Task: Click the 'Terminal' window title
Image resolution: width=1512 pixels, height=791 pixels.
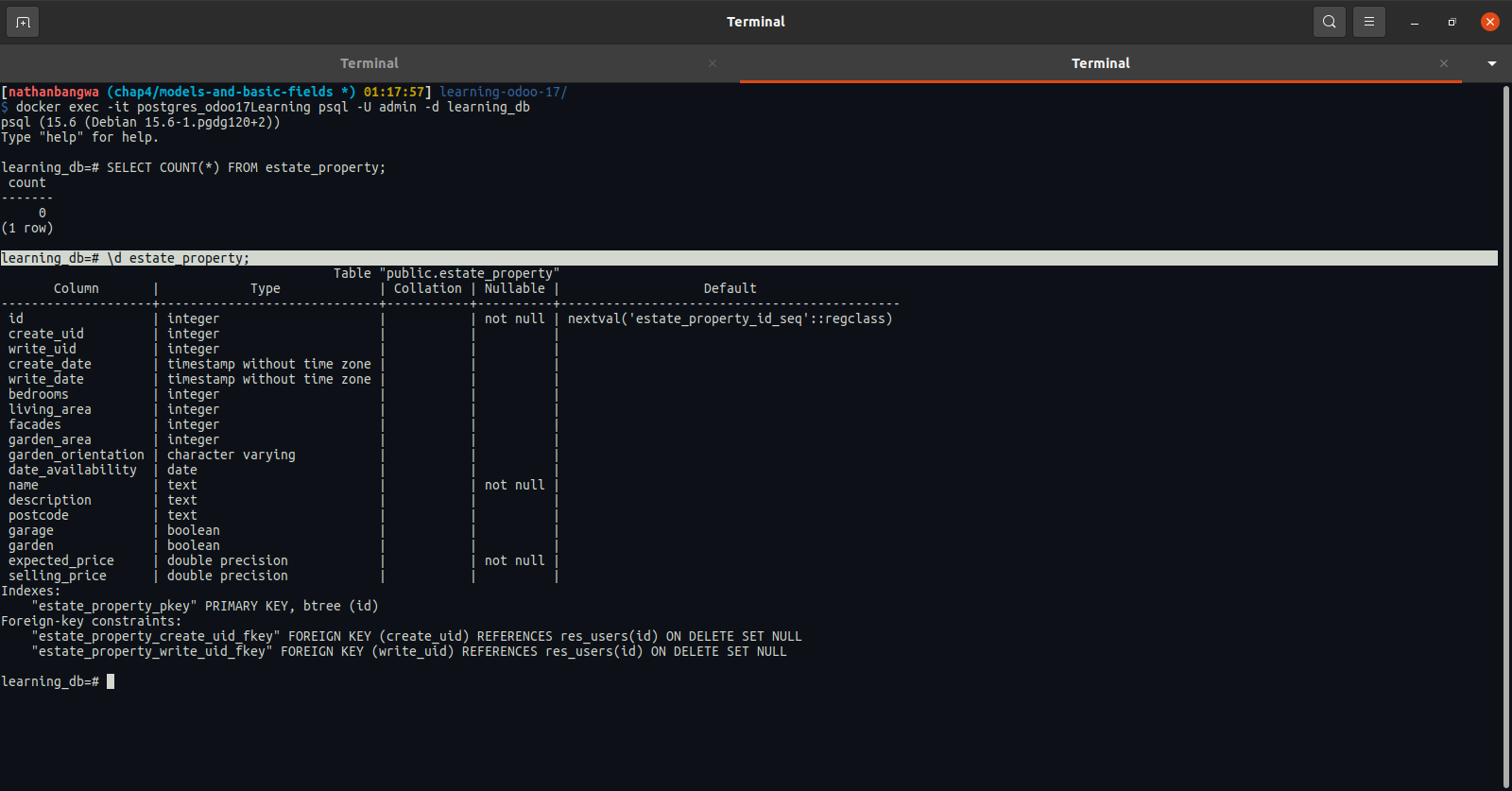Action: (756, 22)
